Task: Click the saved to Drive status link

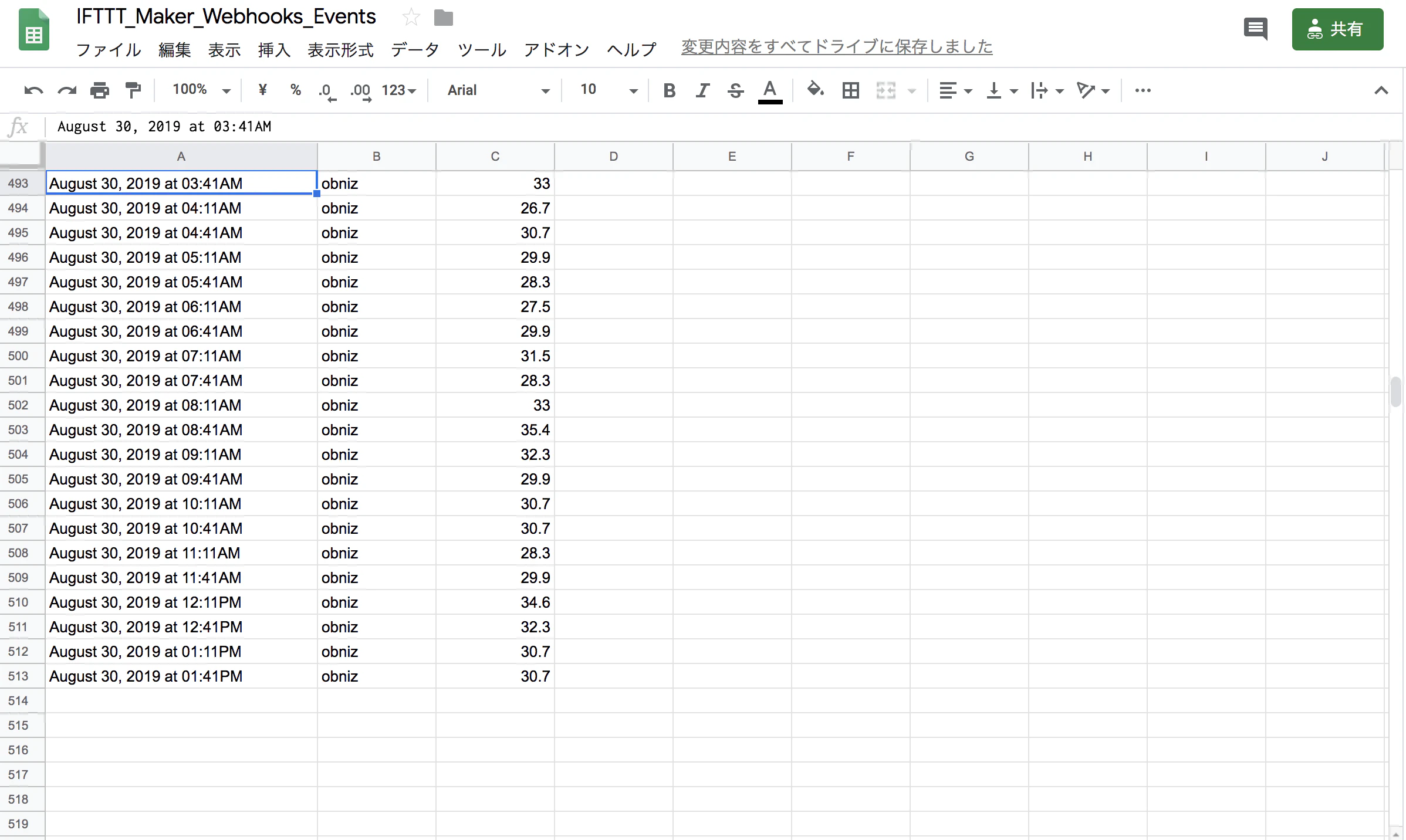Action: pyautogui.click(x=837, y=47)
